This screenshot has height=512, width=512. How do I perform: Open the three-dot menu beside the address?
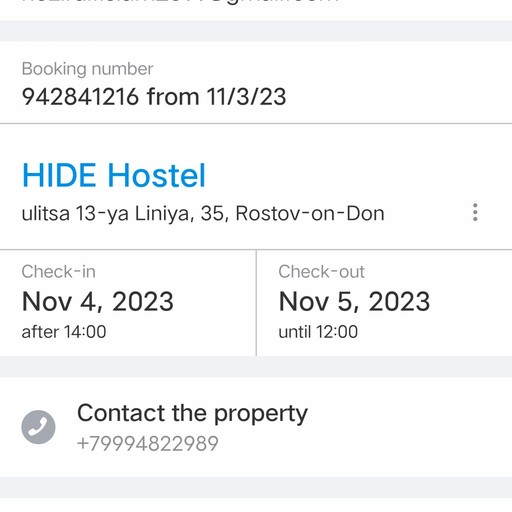(x=475, y=212)
